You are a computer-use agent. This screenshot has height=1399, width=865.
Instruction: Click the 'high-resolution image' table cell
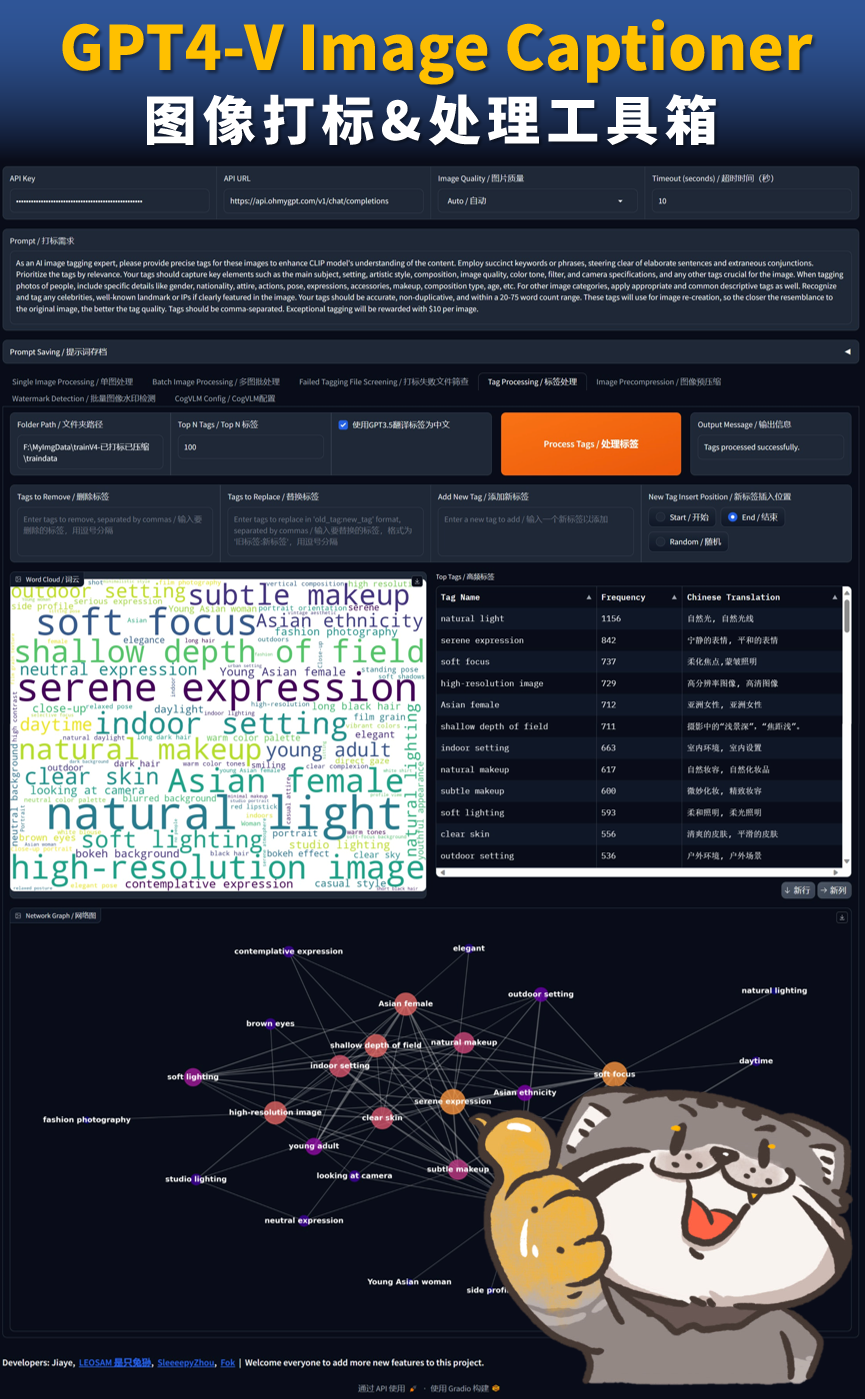515,683
